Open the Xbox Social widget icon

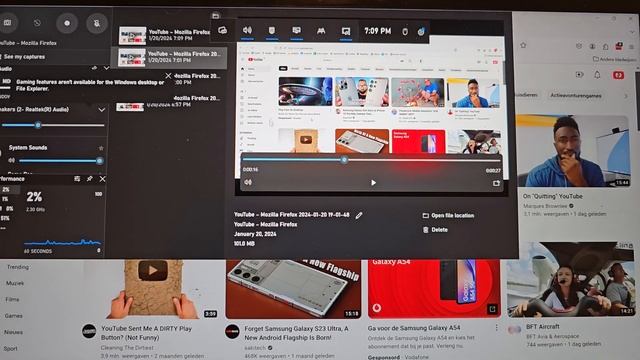pyautogui.click(x=321, y=31)
